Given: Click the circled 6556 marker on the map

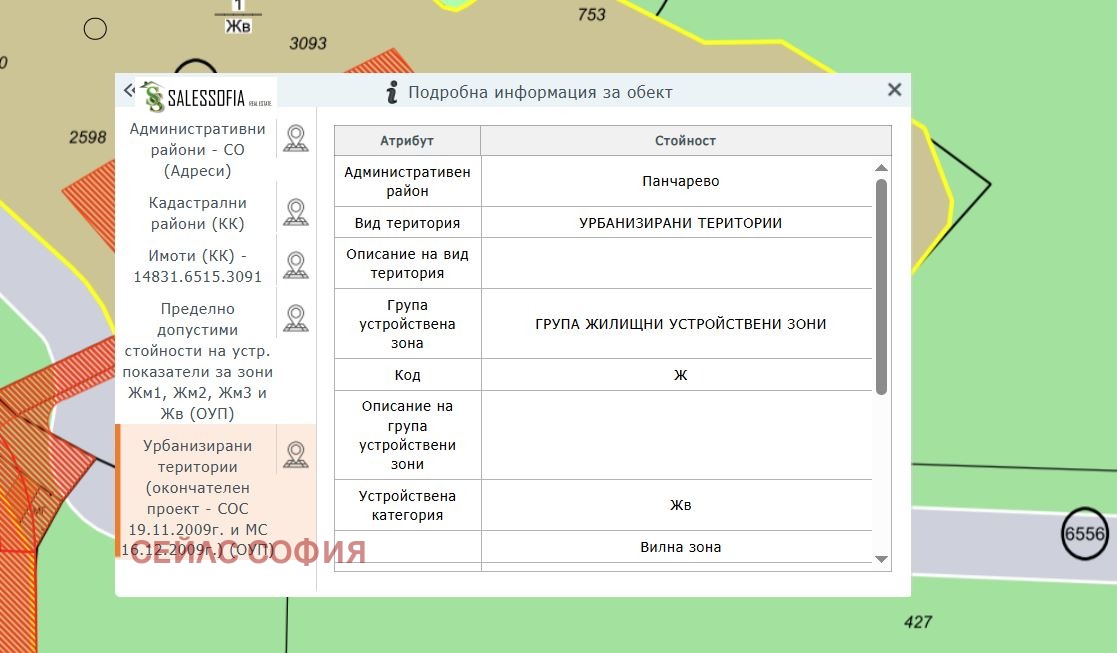Looking at the screenshot, I should click(1084, 534).
